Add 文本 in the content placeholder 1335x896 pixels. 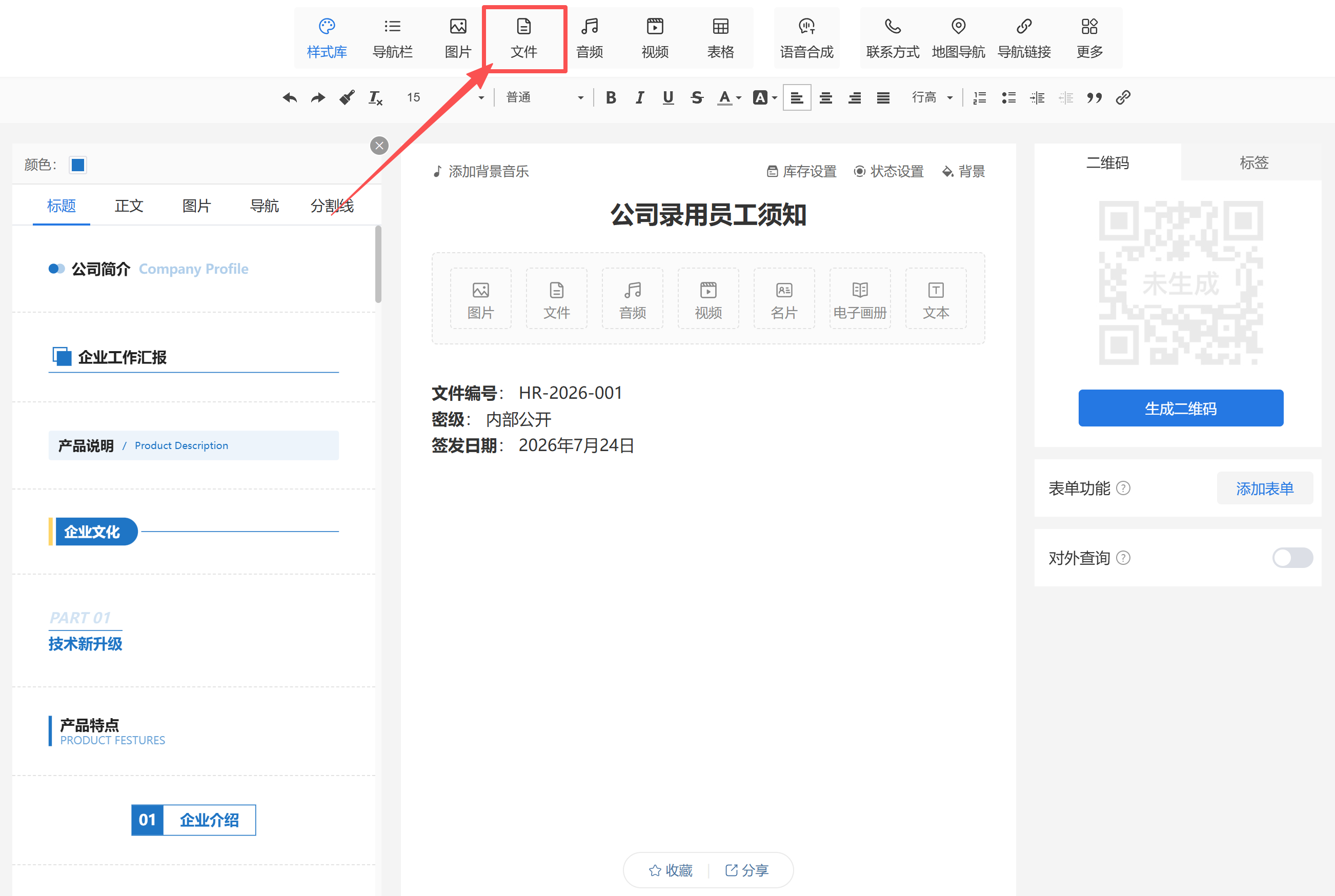point(936,299)
